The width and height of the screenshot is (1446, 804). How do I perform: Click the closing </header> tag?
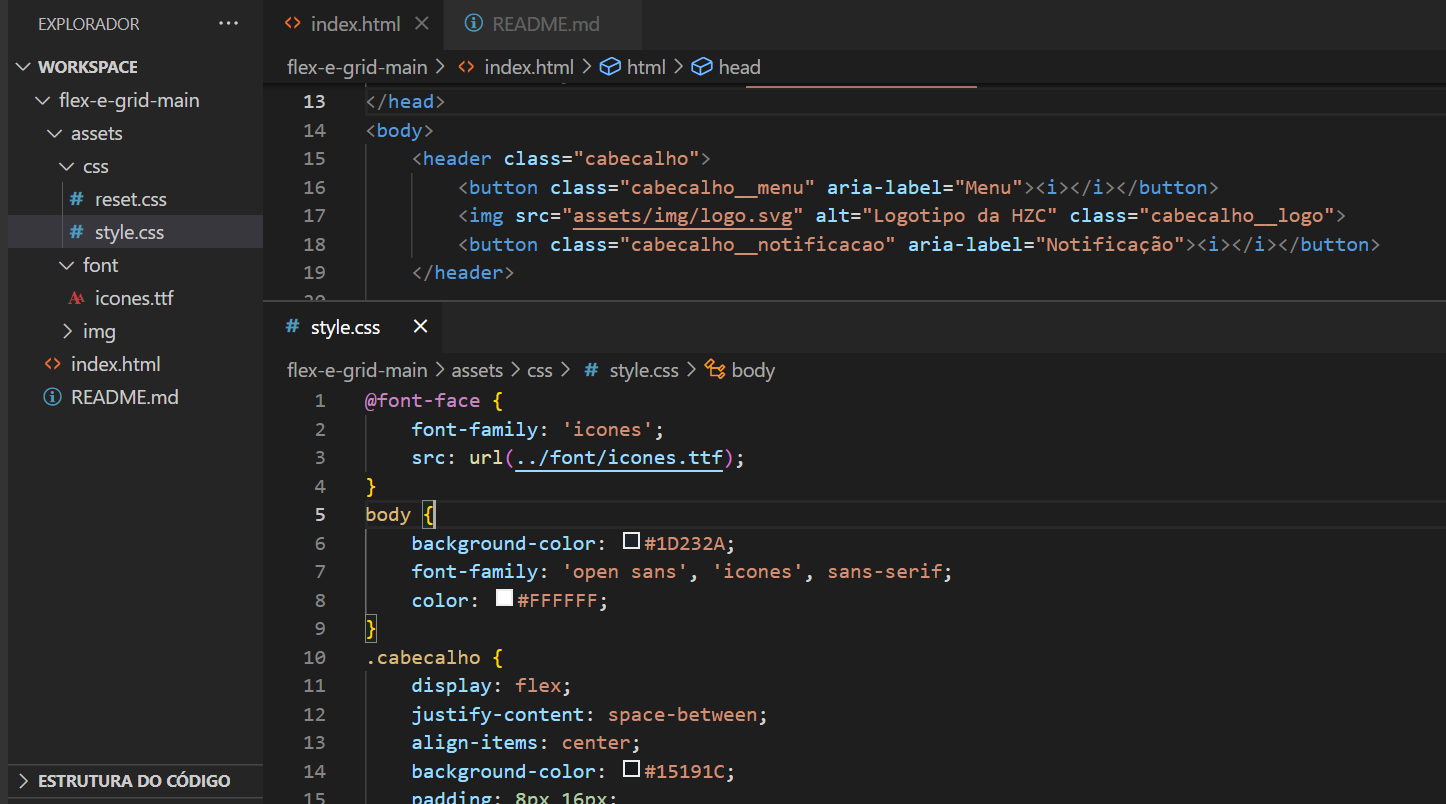tap(462, 272)
